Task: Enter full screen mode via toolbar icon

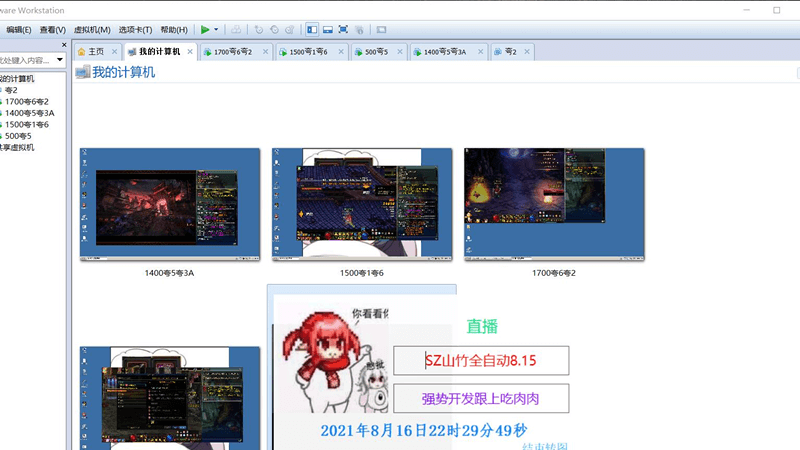Action: tap(343, 30)
